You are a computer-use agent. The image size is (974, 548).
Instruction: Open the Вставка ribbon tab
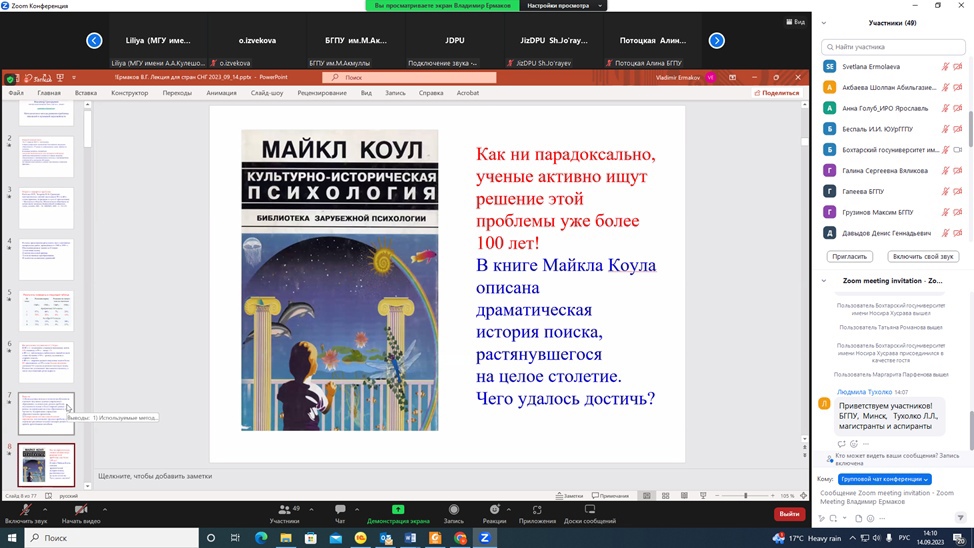coord(86,93)
